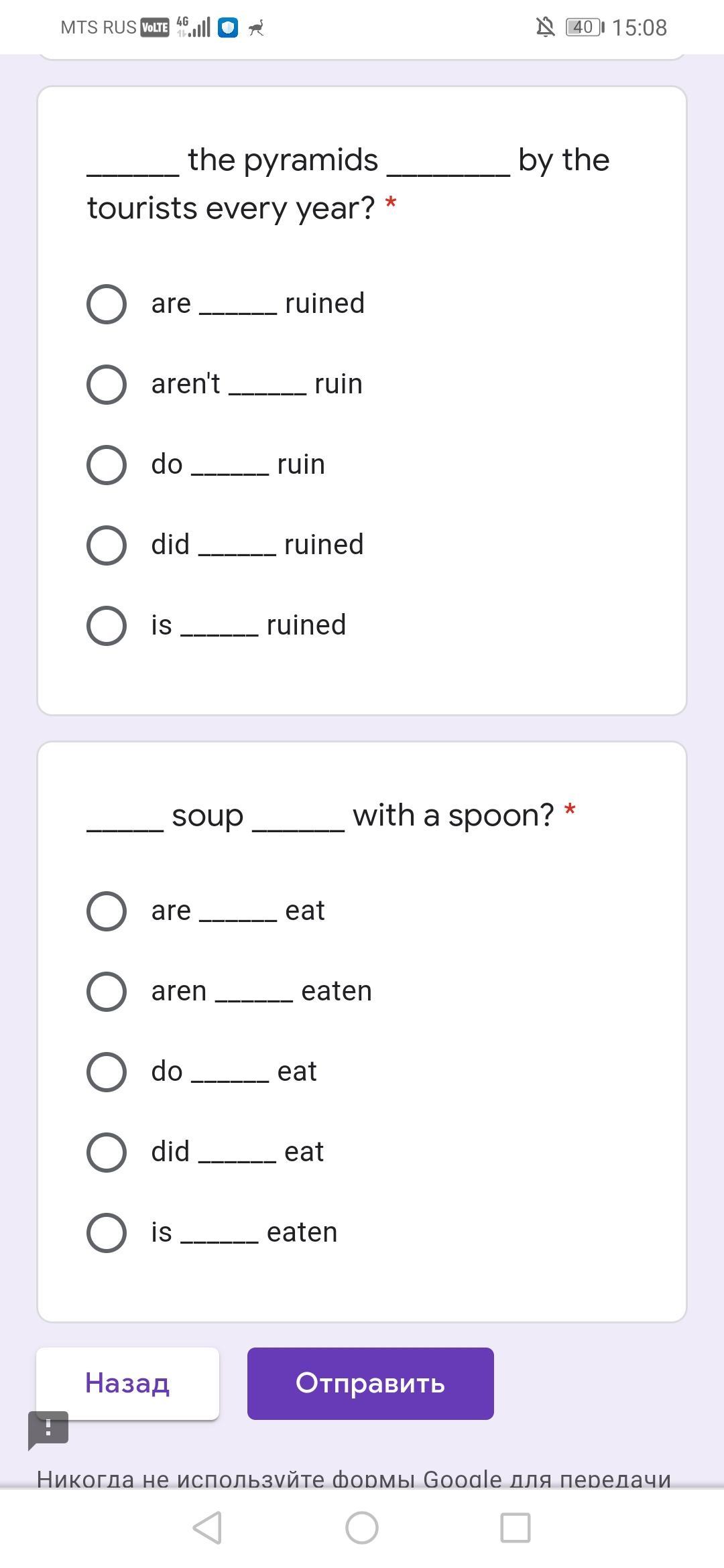Choose "aren ___ eaten" option
Screen dimensions: 724x1568
pyautogui.click(x=107, y=992)
